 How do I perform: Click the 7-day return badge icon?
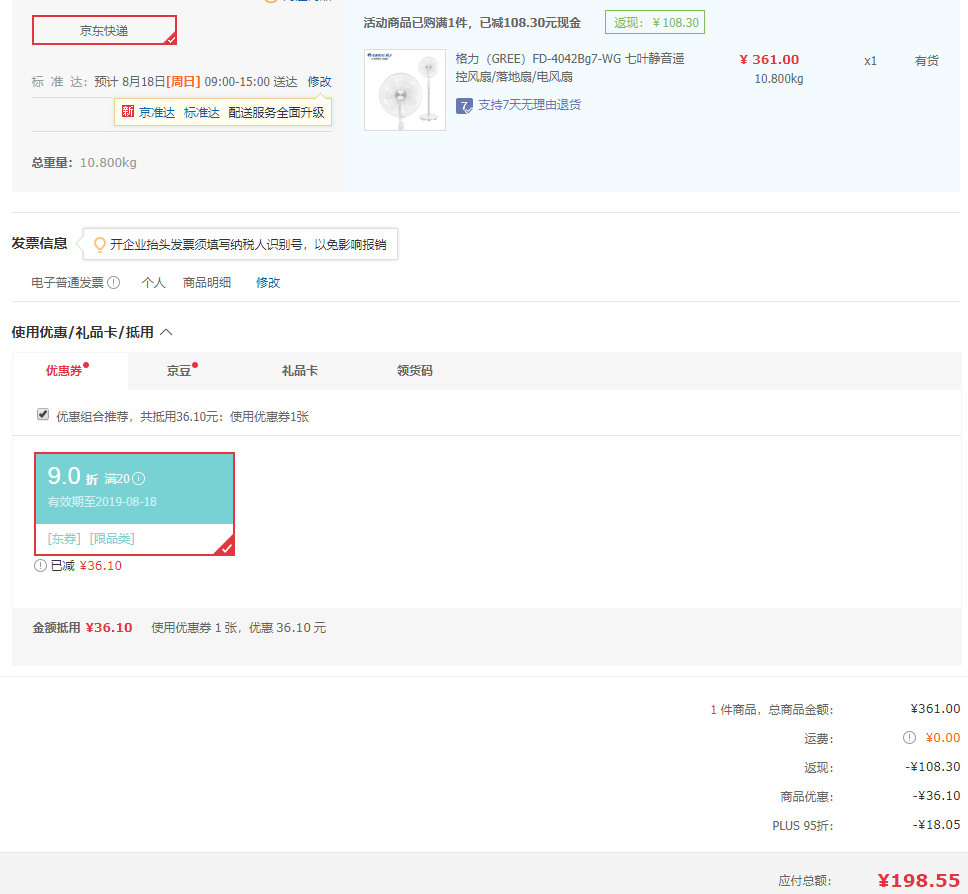(464, 106)
